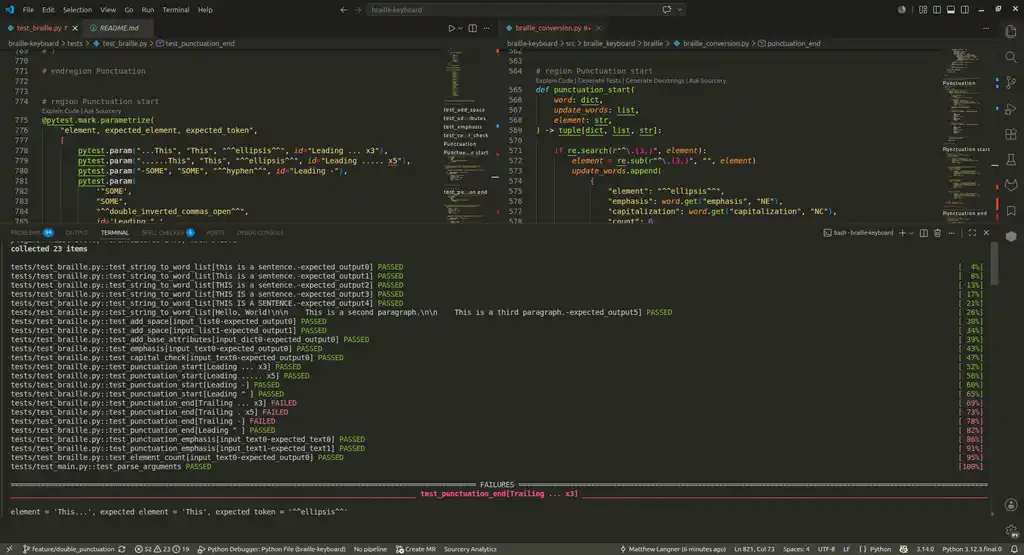Open the Source Control view icon

[x=1011, y=83]
